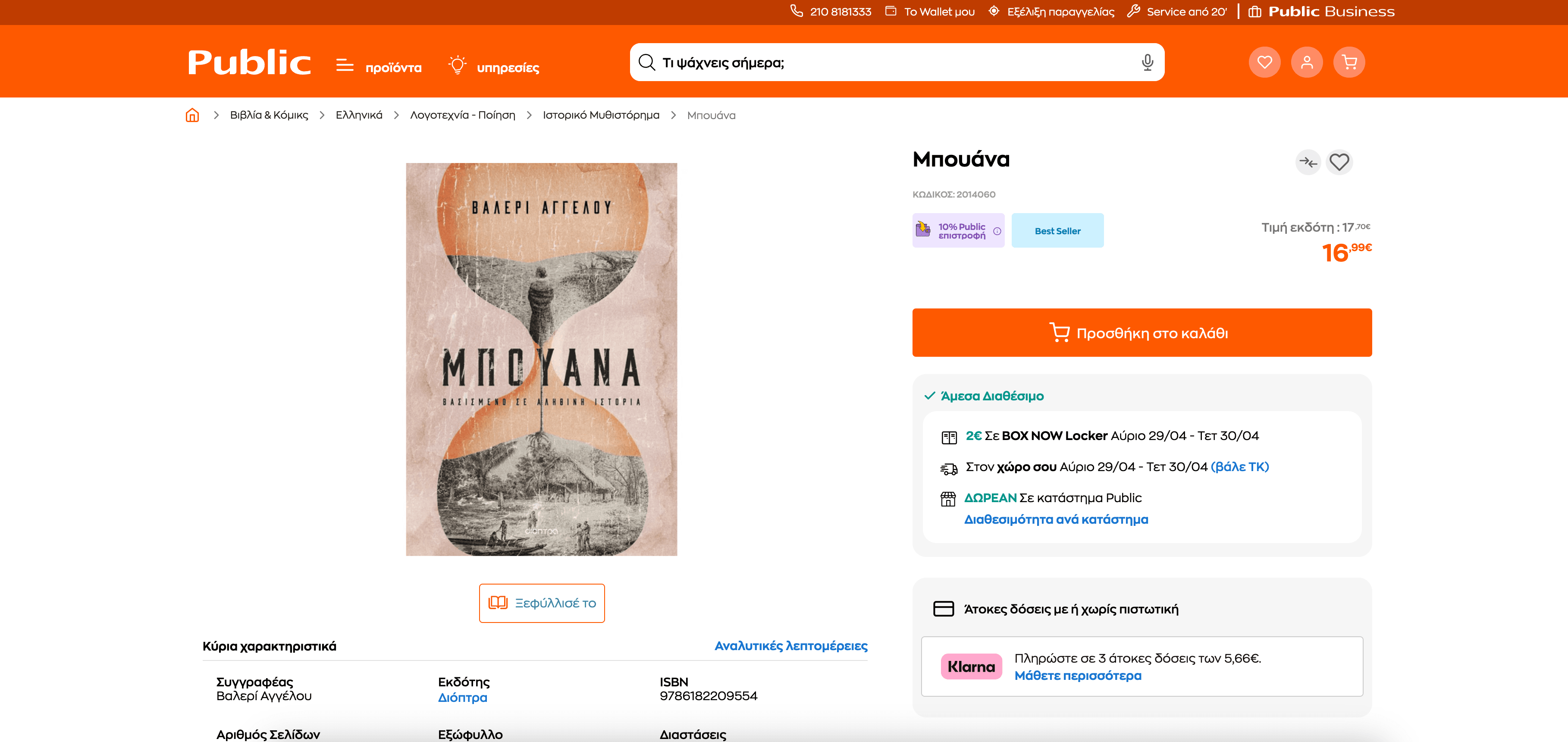
Task: Open the wishlist heart icon in header
Action: pyautogui.click(x=1264, y=62)
